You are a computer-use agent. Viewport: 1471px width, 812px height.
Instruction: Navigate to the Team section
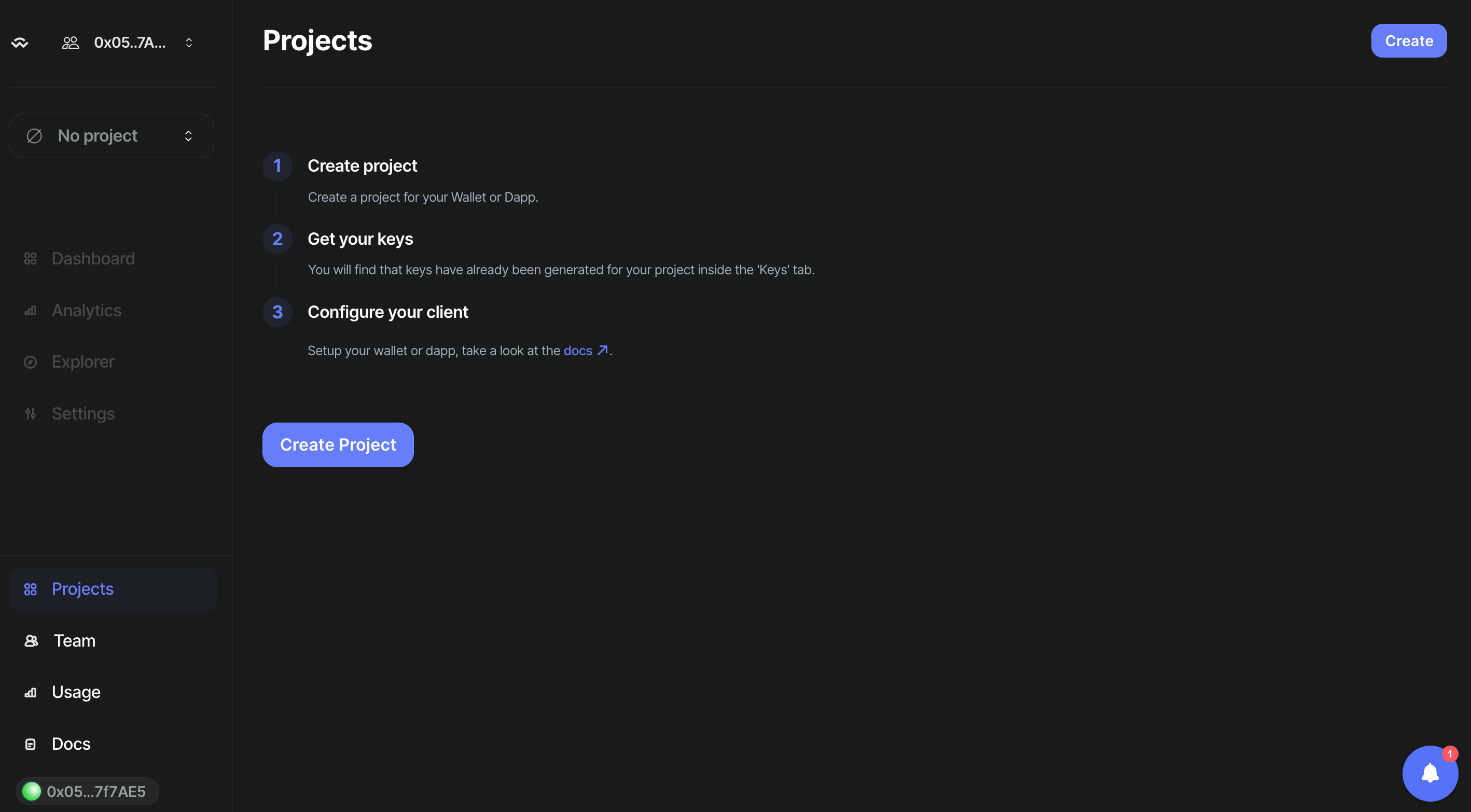73,640
